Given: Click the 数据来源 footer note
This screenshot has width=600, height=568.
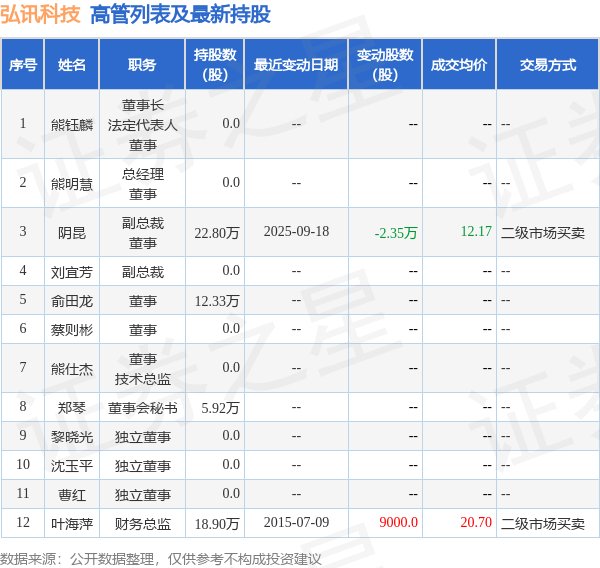Looking at the screenshot, I should pos(161,559).
